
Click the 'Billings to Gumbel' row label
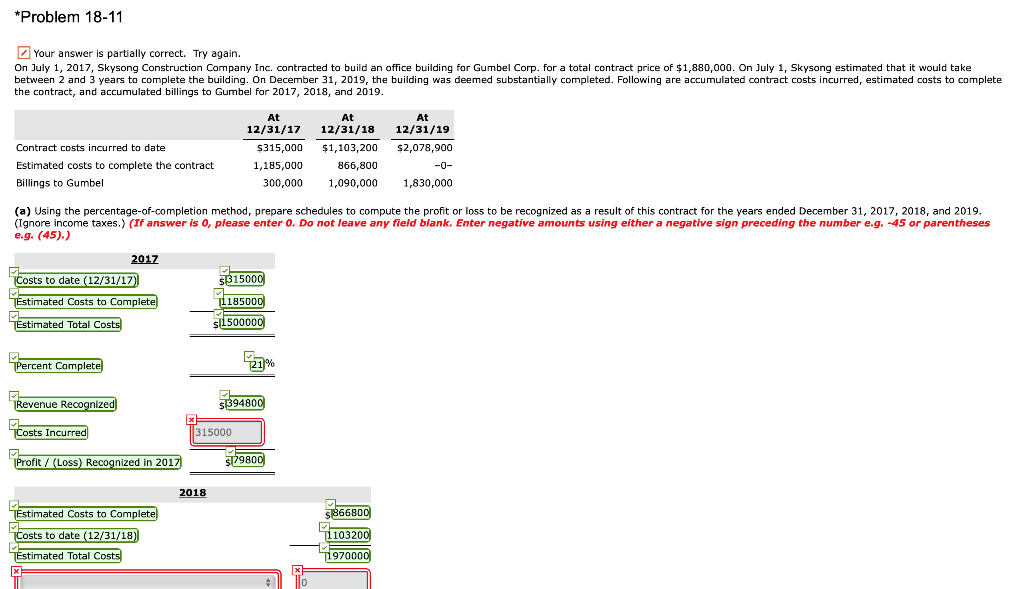(59, 183)
